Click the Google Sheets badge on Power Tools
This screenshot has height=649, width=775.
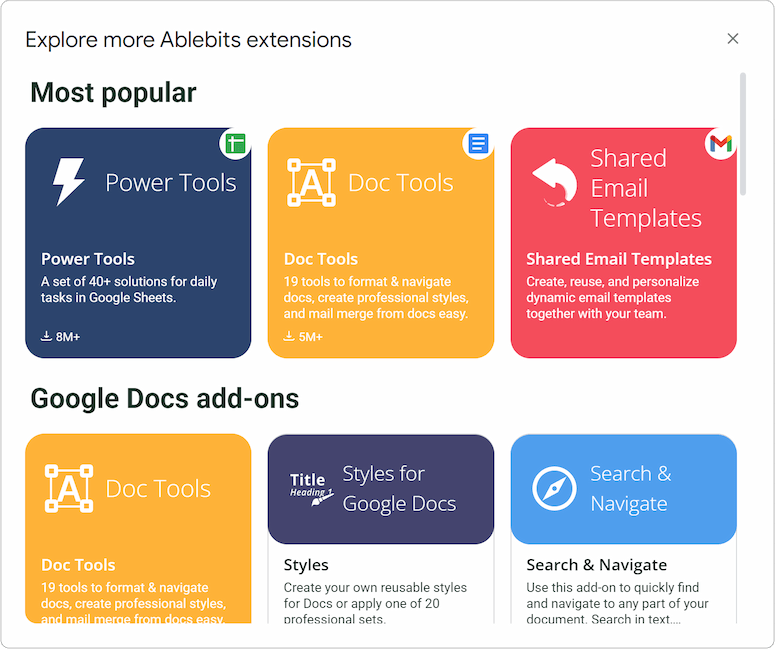click(x=235, y=144)
